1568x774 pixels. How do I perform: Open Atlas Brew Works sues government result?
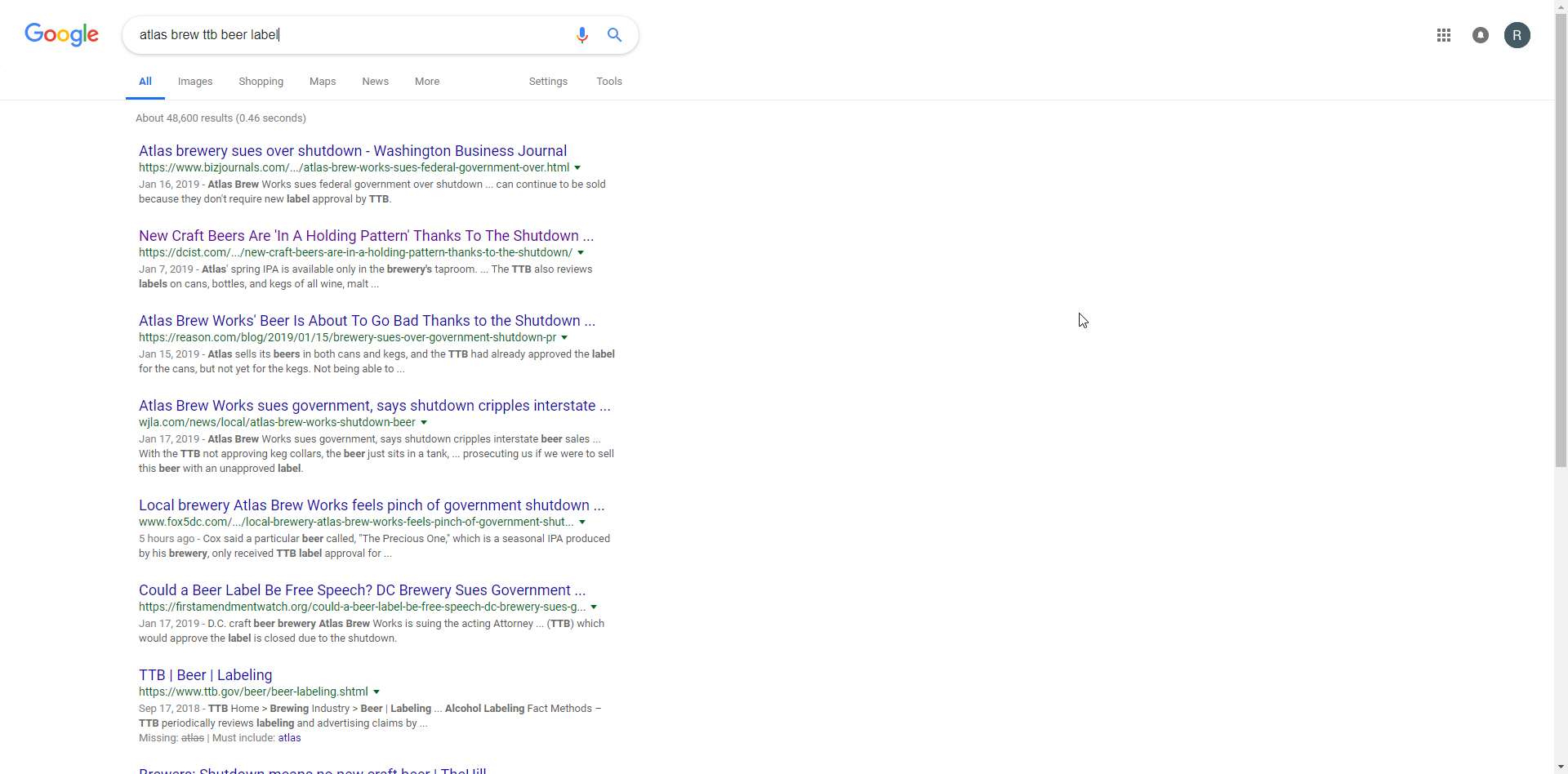click(x=375, y=406)
